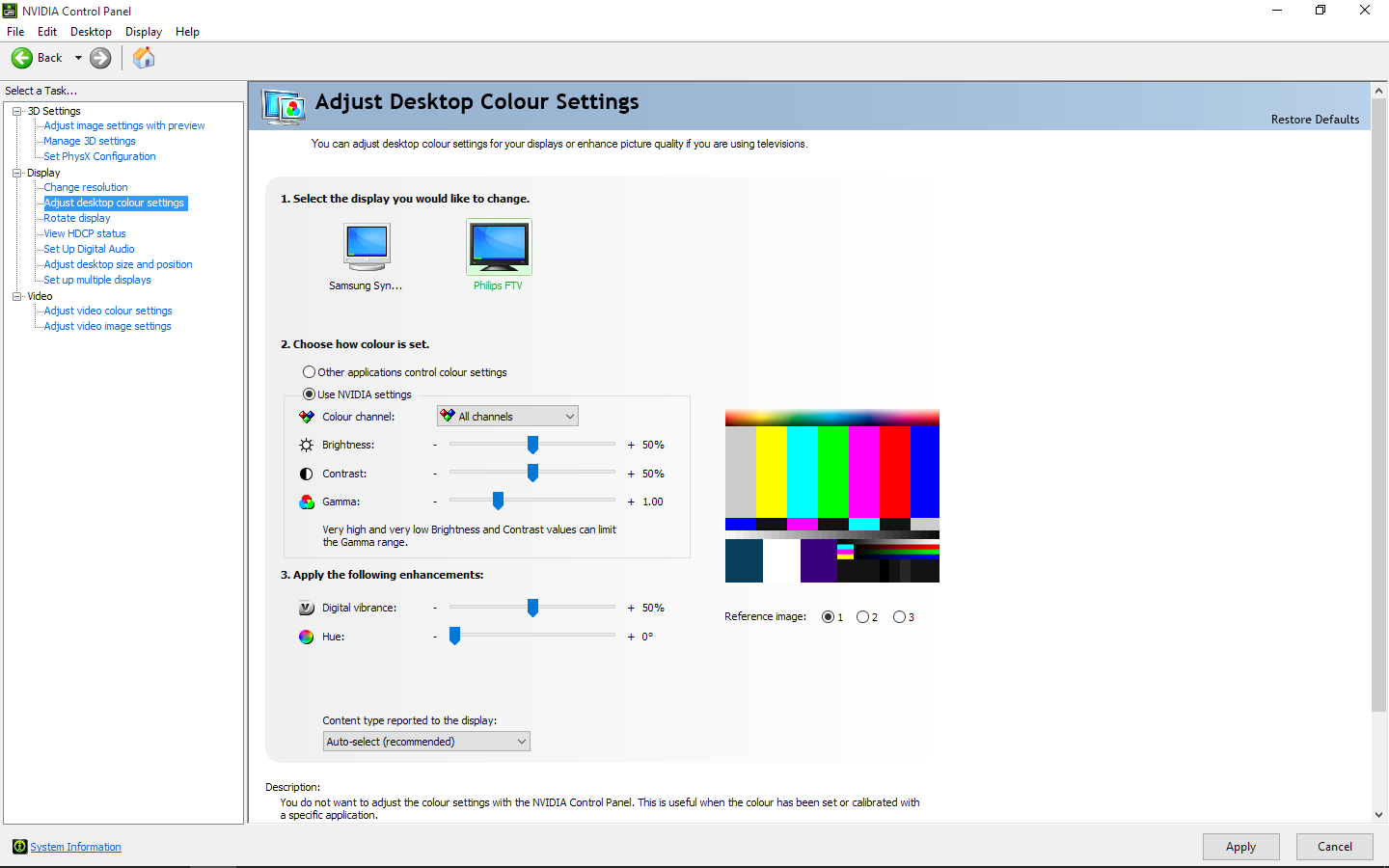Collapse the 3D Settings tree node
Image resolution: width=1389 pixels, height=868 pixels.
(16, 111)
